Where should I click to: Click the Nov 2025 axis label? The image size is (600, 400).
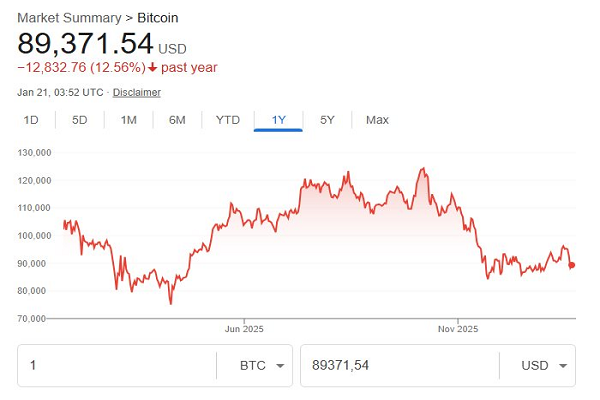pyautogui.click(x=461, y=328)
